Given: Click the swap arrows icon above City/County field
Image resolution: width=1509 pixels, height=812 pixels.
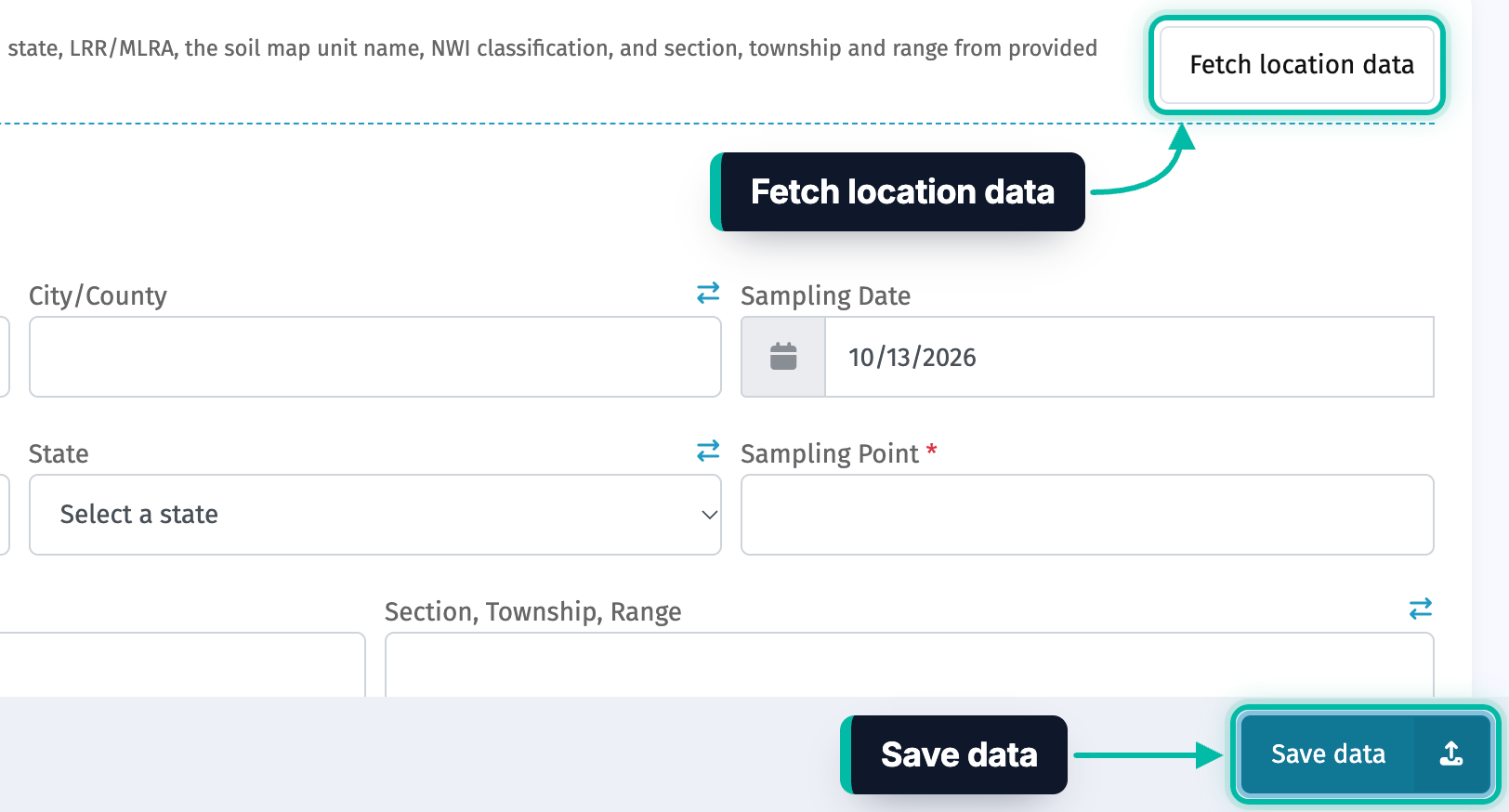Looking at the screenshot, I should 708,293.
